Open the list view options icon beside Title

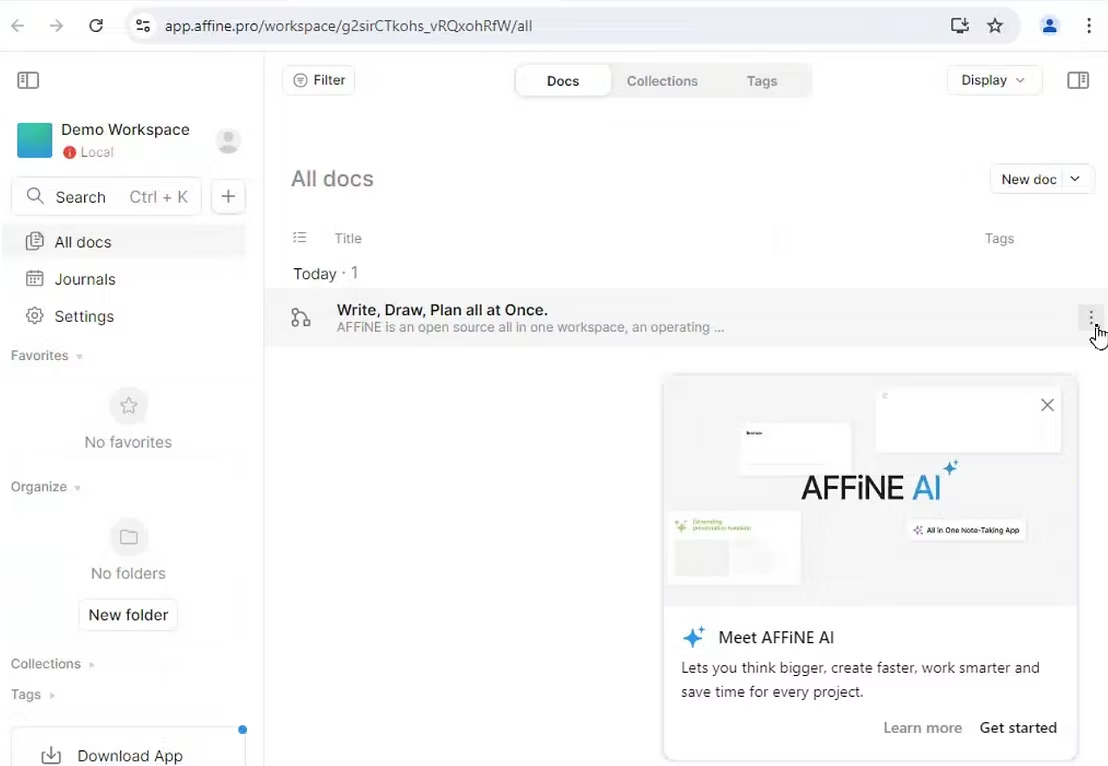(x=300, y=237)
